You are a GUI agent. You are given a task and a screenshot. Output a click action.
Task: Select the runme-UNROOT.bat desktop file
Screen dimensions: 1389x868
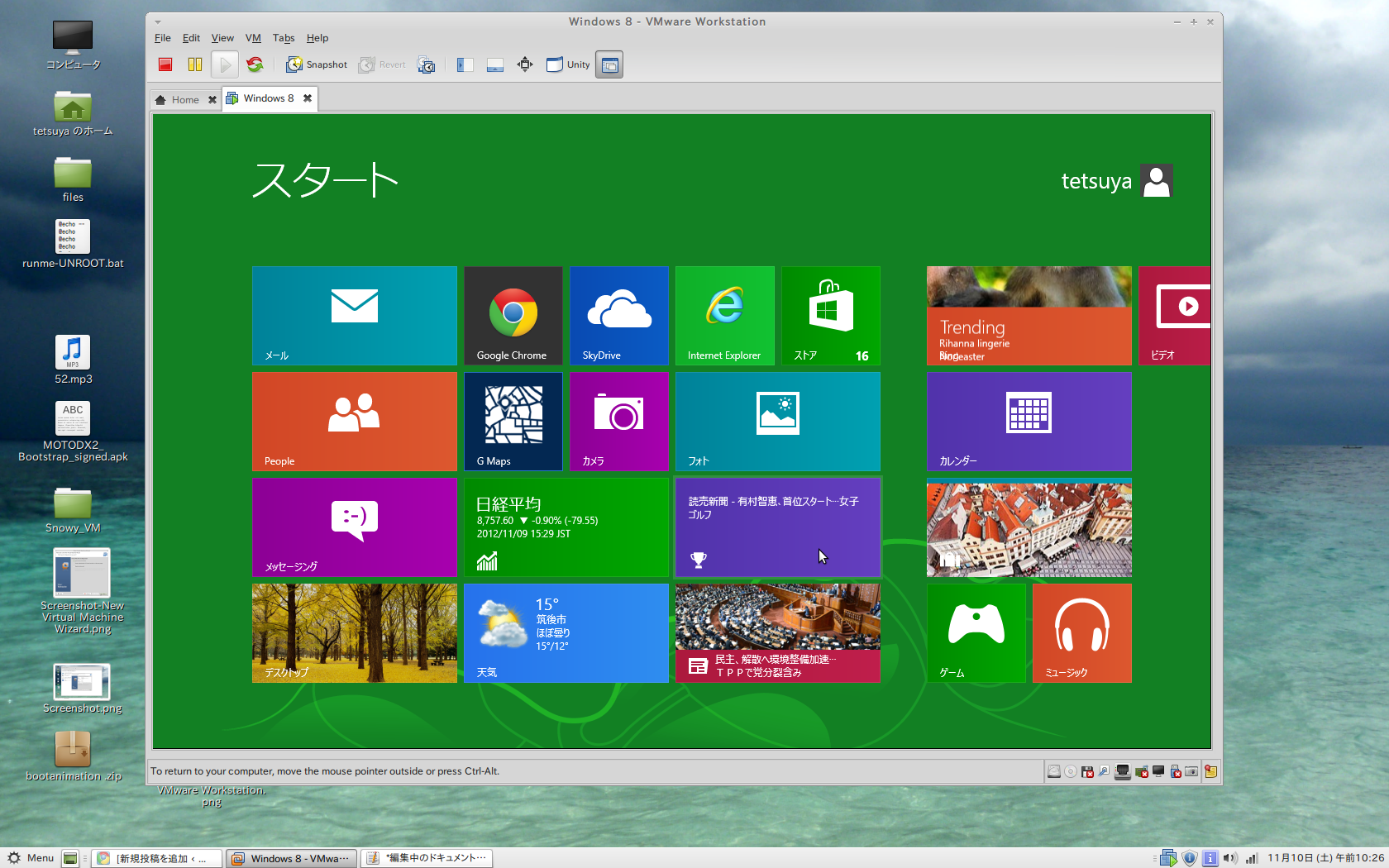[73, 244]
